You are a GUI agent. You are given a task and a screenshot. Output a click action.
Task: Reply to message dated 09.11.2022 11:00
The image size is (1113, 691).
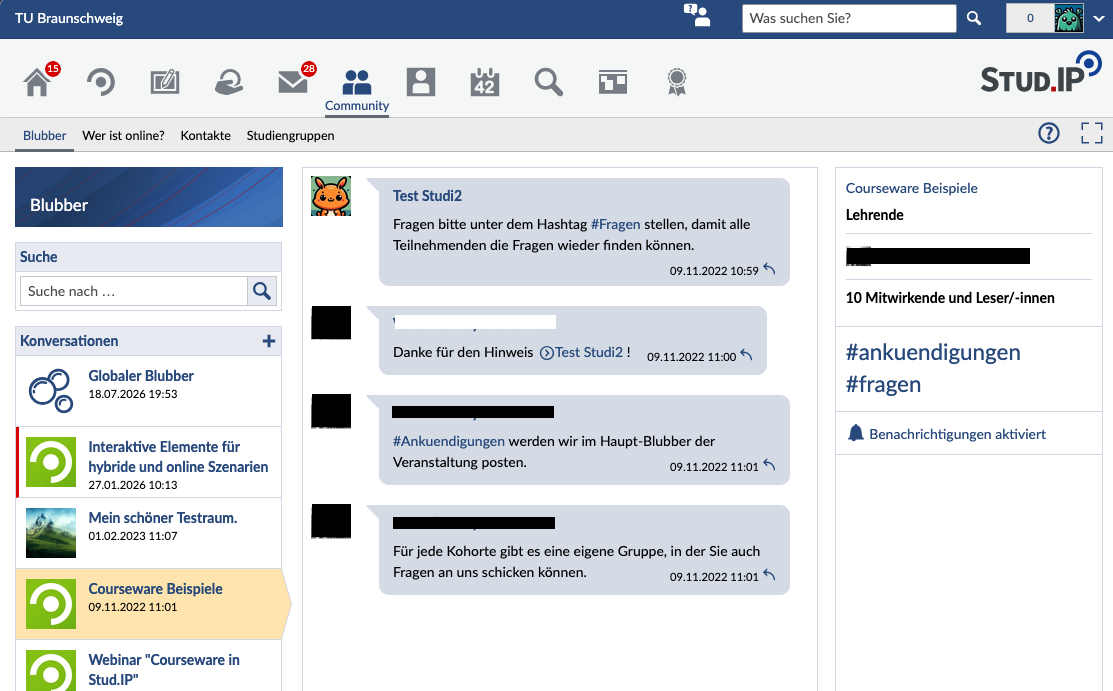click(x=747, y=354)
